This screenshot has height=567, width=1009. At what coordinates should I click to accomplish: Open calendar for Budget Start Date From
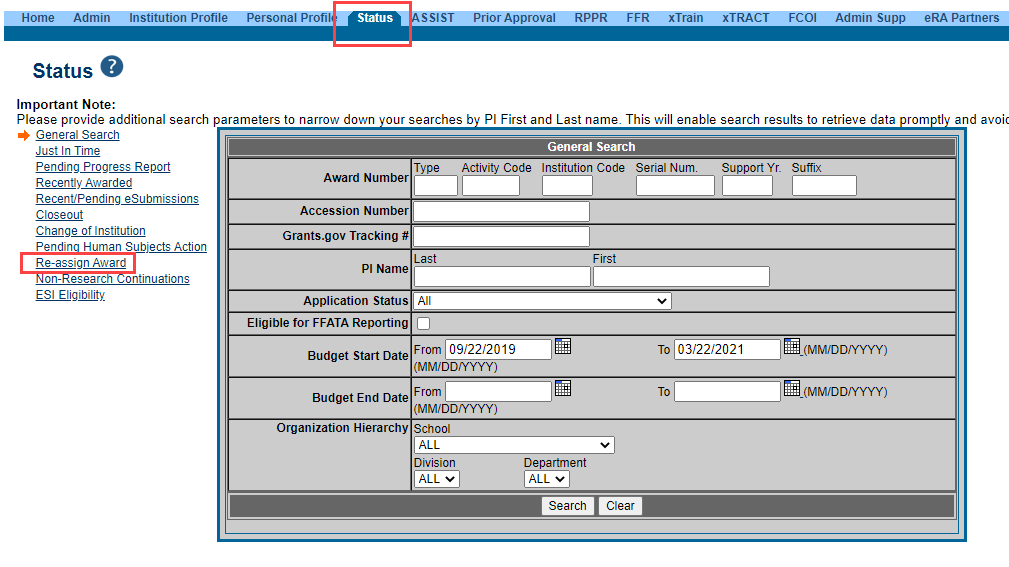pos(563,346)
